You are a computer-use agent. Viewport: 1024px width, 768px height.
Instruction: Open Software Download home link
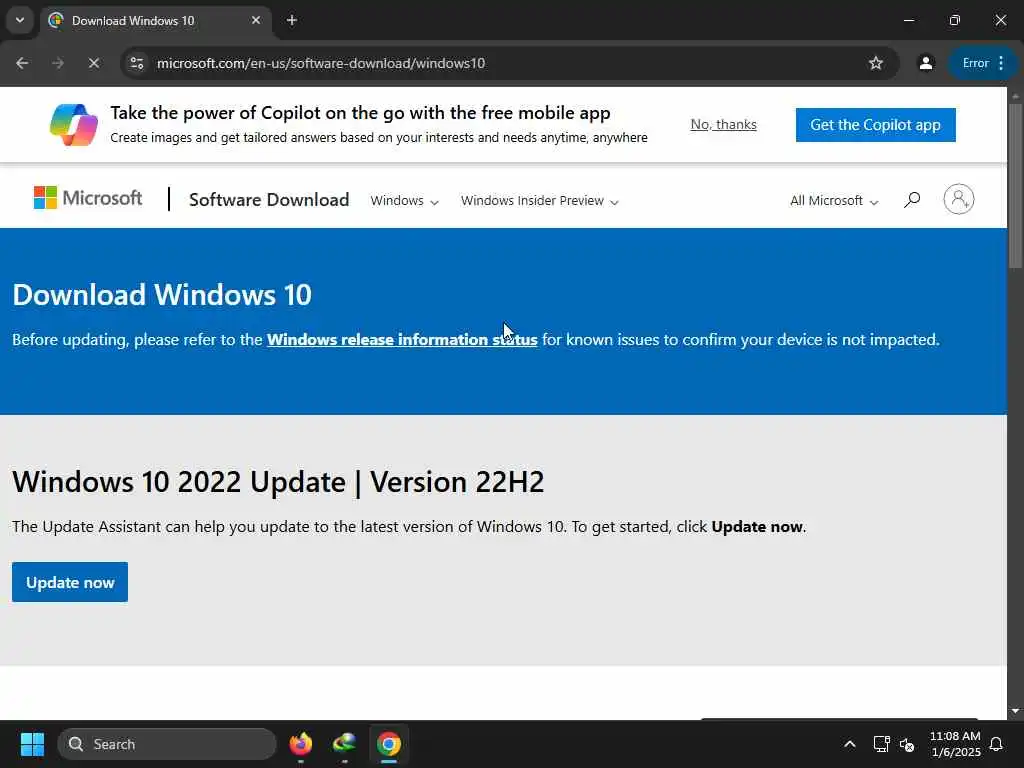coord(269,200)
